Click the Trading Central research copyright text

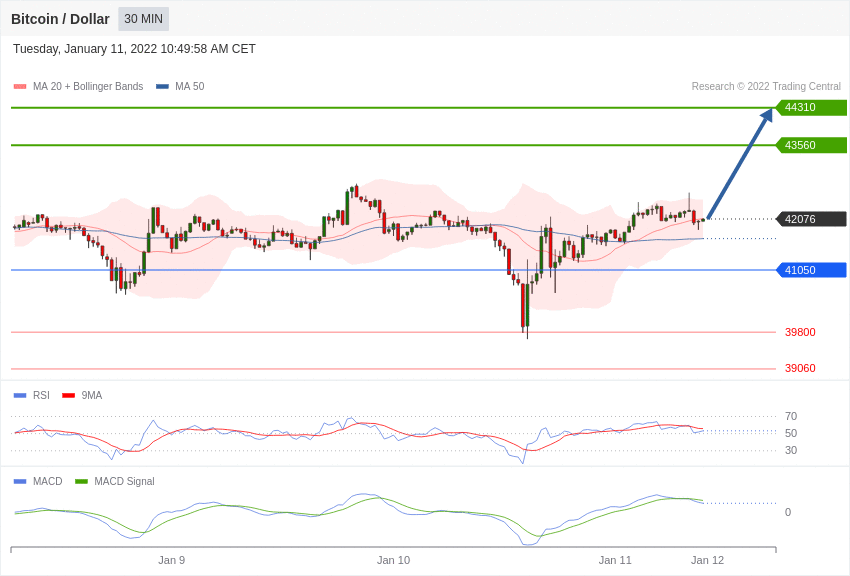tap(766, 87)
